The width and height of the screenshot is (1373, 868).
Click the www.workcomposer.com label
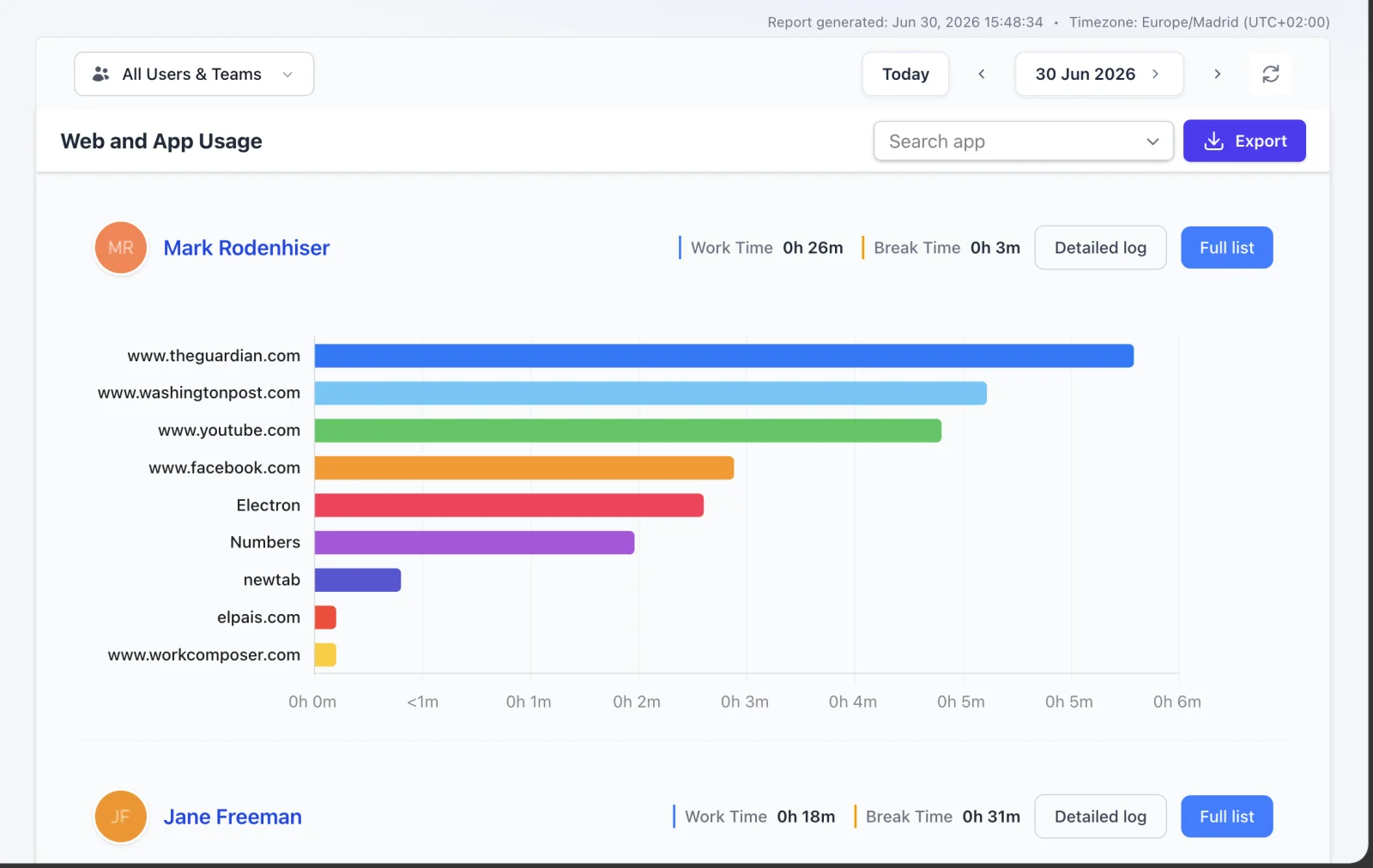click(x=204, y=654)
